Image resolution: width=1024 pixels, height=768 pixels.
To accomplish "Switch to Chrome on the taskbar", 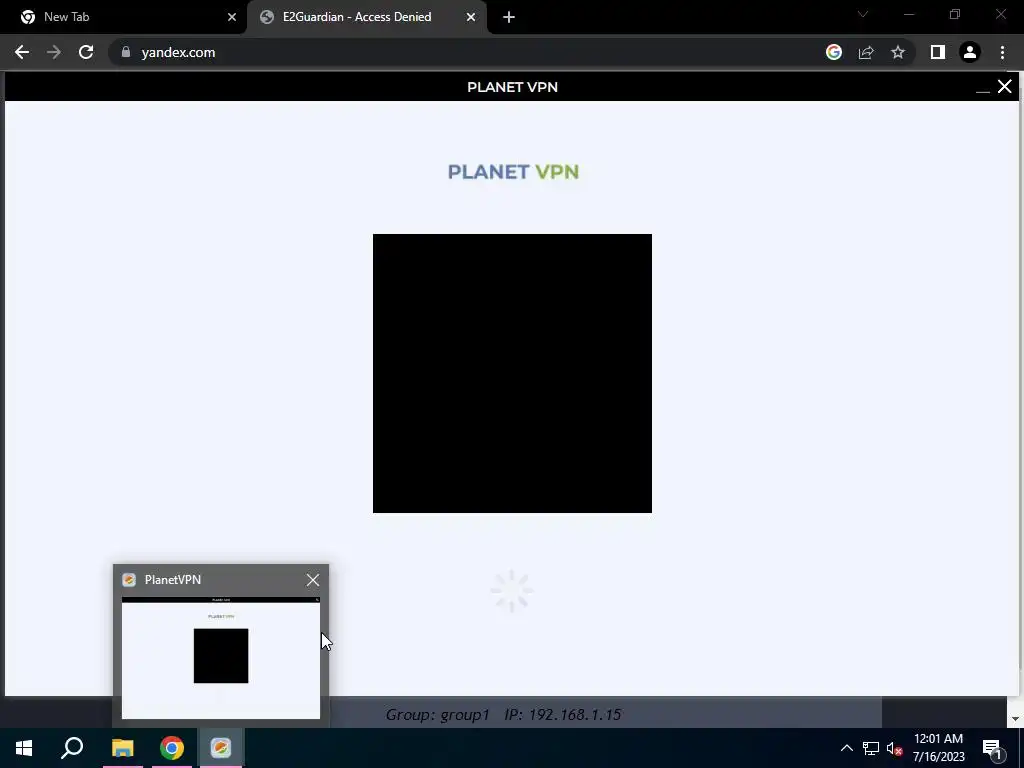I will click(x=172, y=748).
